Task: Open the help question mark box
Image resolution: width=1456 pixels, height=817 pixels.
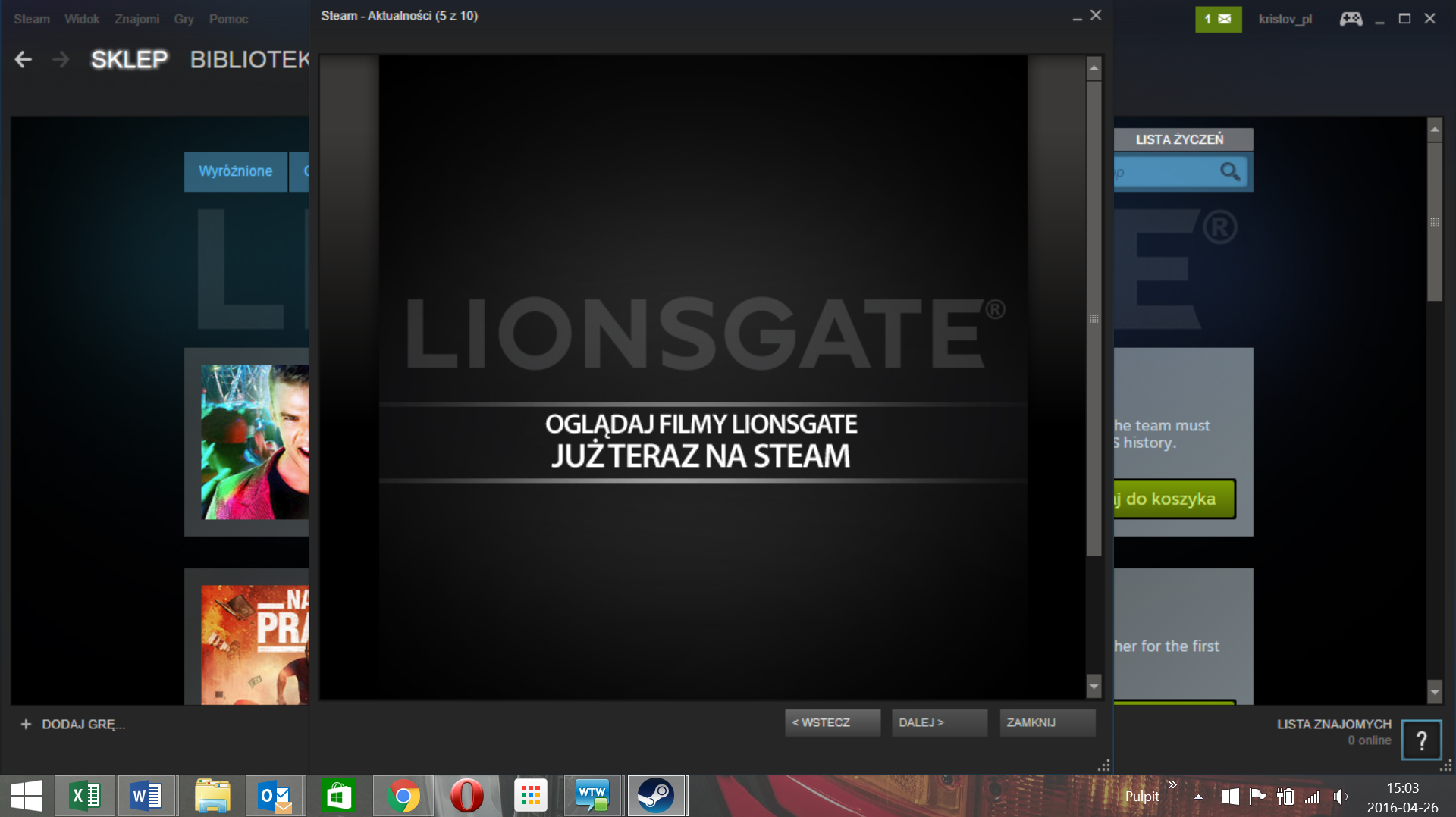Action: coord(1421,740)
